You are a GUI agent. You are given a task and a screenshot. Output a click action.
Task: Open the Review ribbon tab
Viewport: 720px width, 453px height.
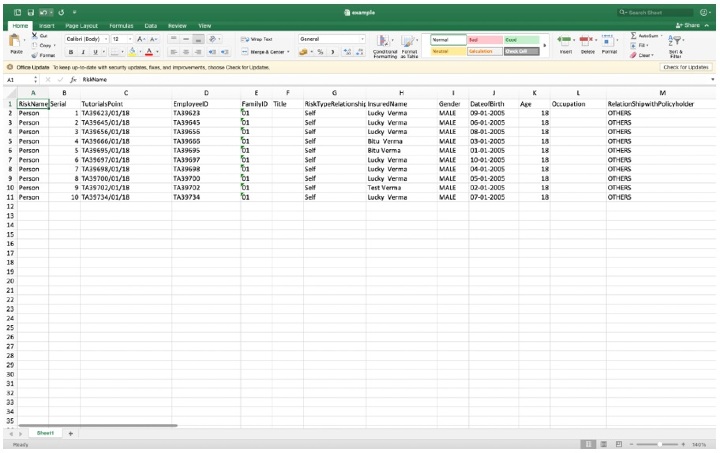coord(177,26)
